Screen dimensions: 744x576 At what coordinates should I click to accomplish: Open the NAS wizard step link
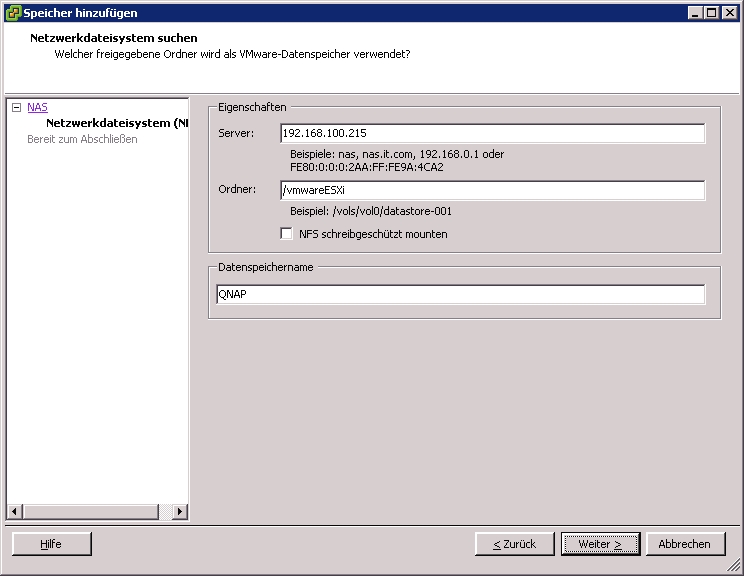point(37,107)
